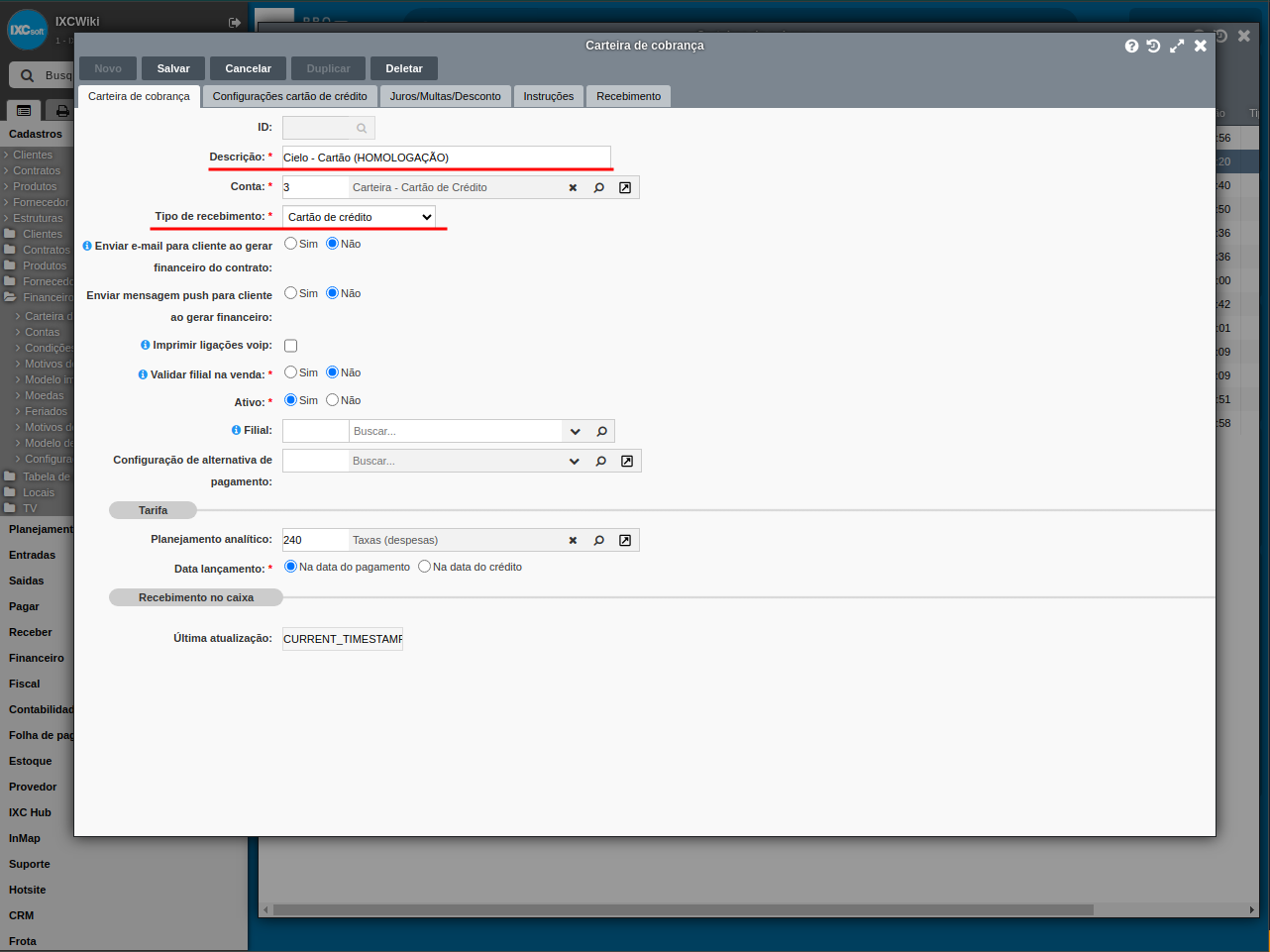Open the Estoque sidebar menu
Screen dimensions: 1270x952
(x=31, y=761)
